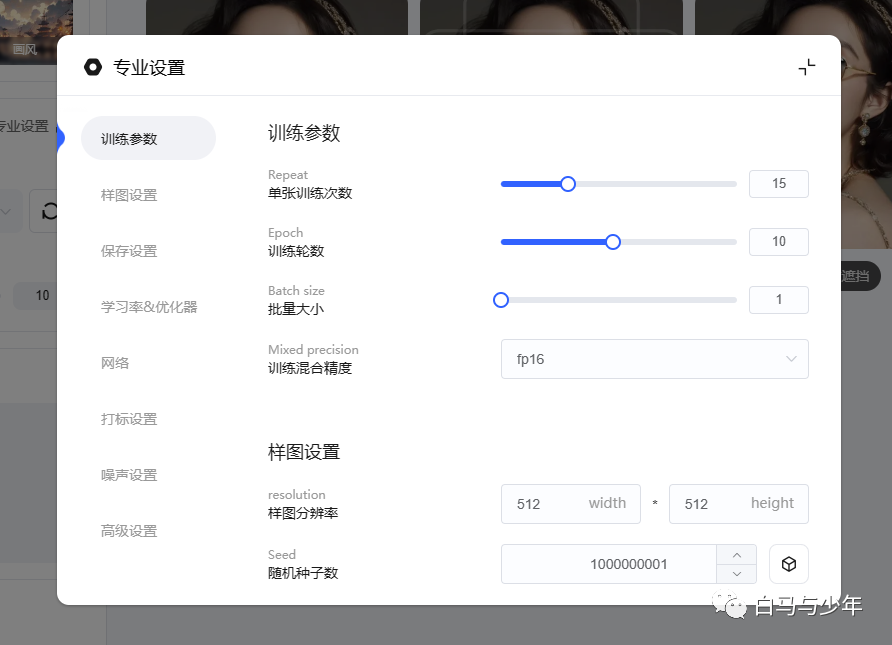Switch to 打标设置 tab

pos(129,419)
